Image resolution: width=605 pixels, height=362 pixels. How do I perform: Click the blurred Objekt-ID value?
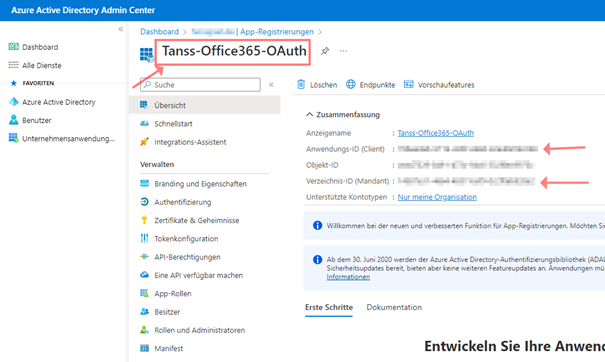pyautogui.click(x=466, y=165)
